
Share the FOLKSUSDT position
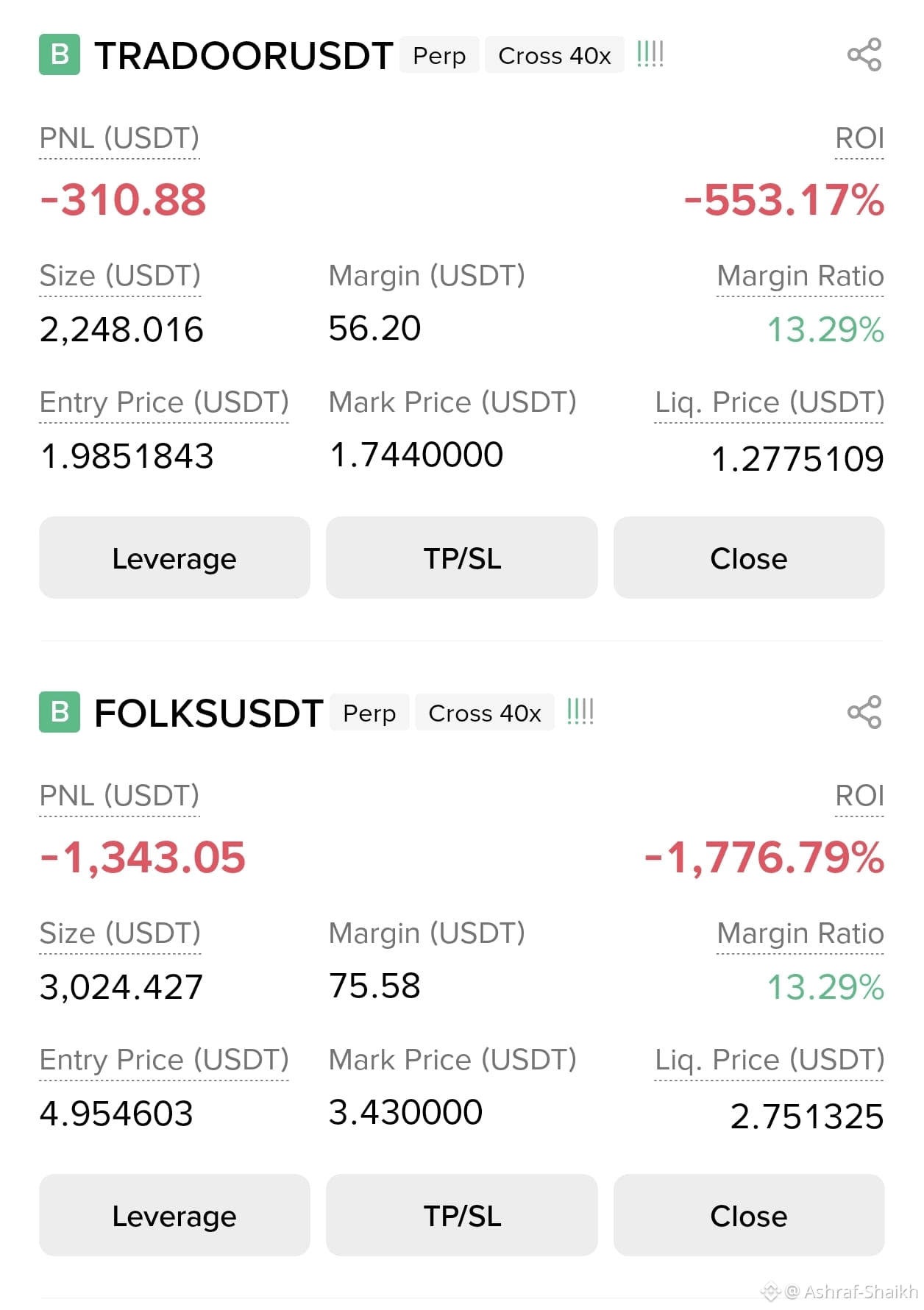[864, 712]
